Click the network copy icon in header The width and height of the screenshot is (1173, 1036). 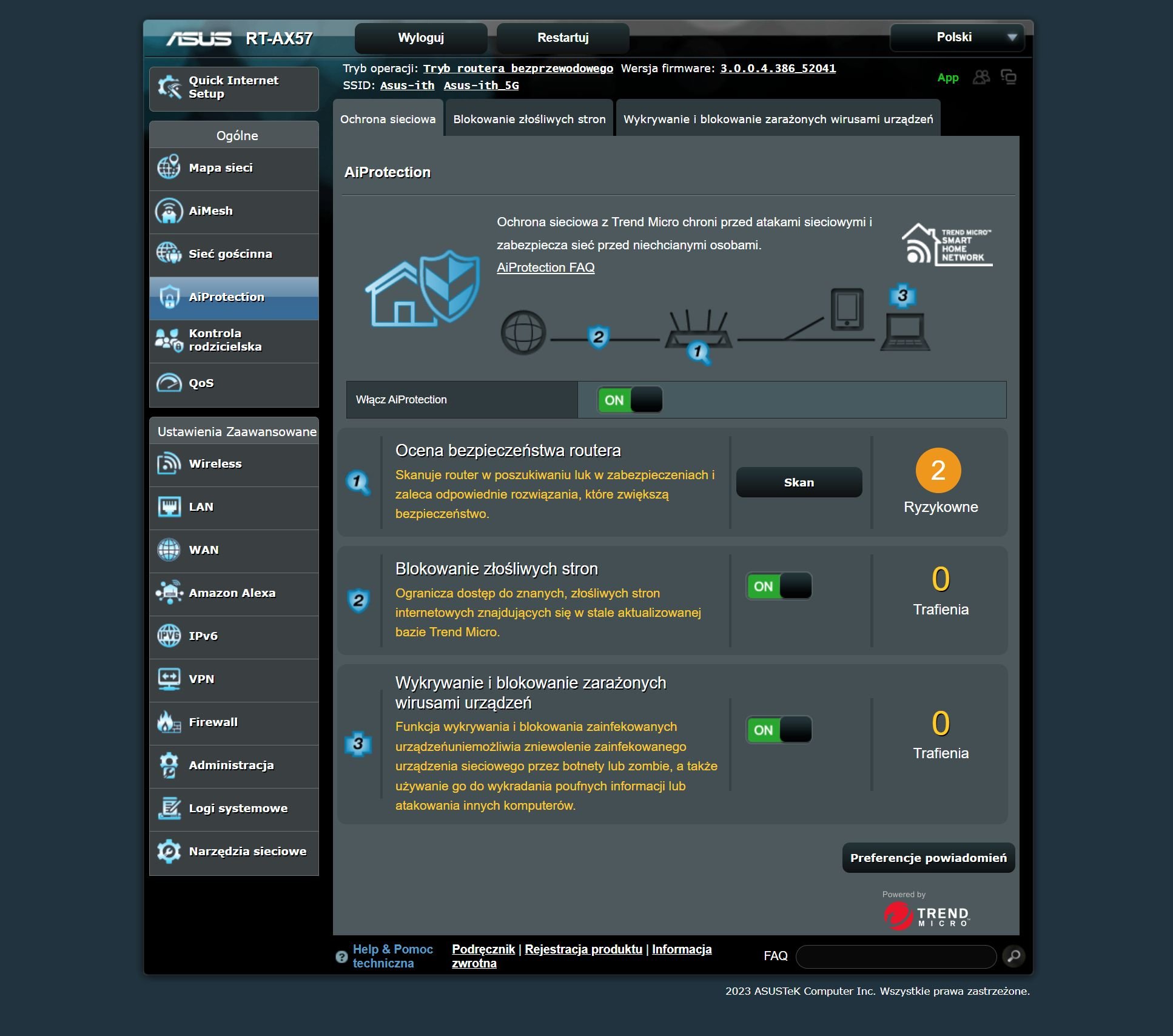tap(1009, 77)
